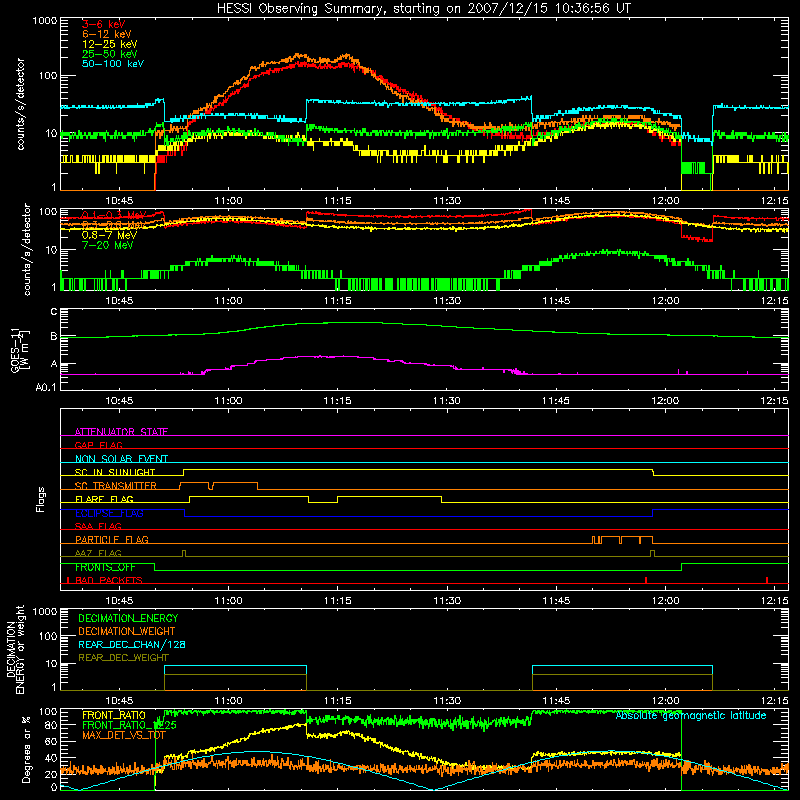The image size is (800, 800).
Task: Select the DECIMATION_ENERGY legend label
Action: pyautogui.click(x=128, y=618)
